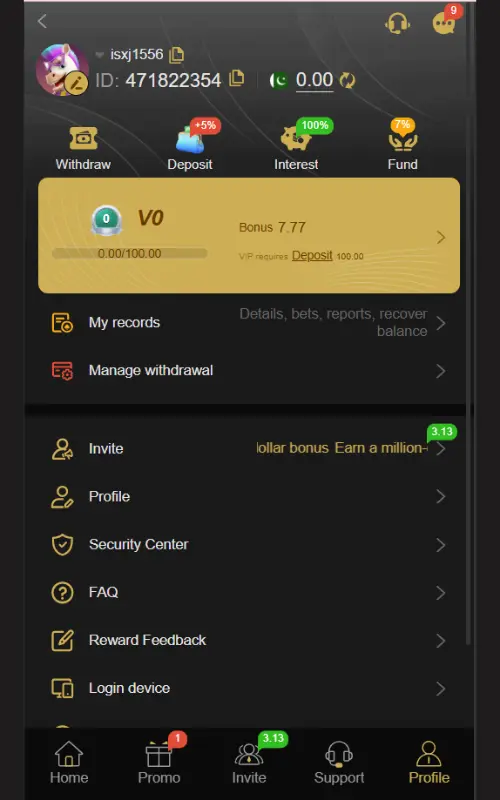Switch to Support tab in bottom bar
Screen dimensions: 500x800
339,763
